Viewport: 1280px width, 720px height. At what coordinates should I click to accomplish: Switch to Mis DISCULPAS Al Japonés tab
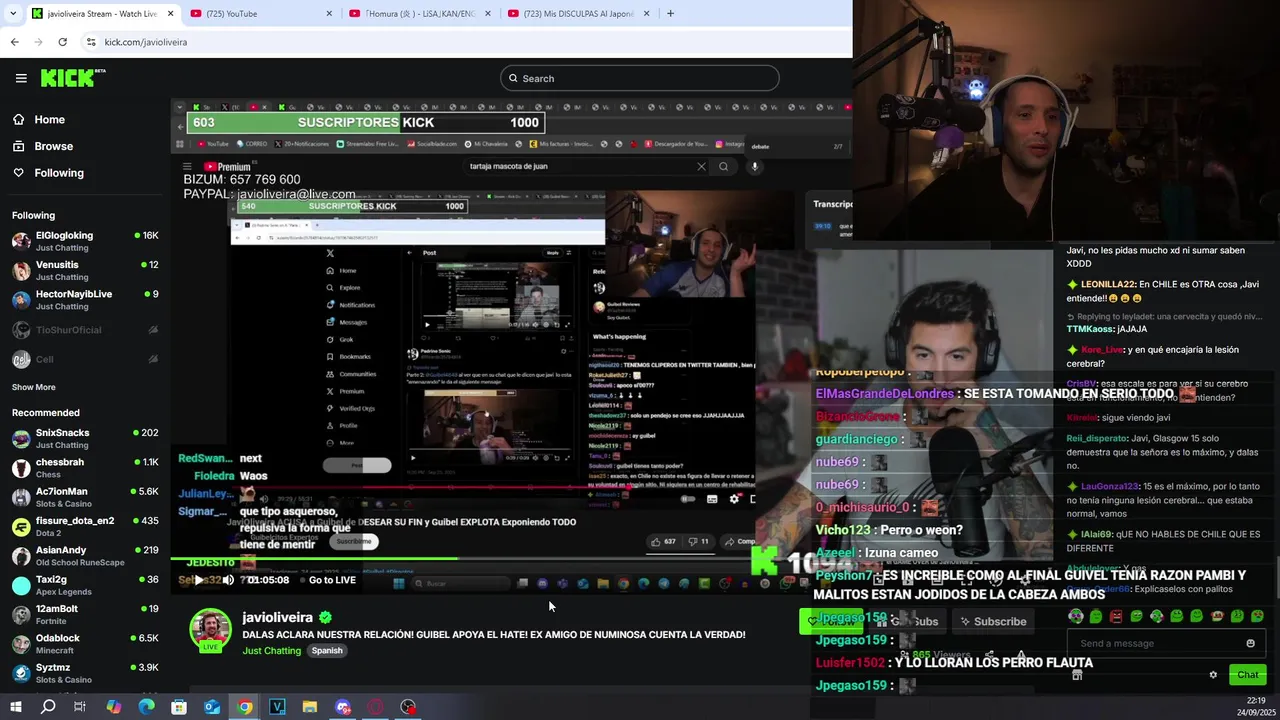(x=578, y=13)
